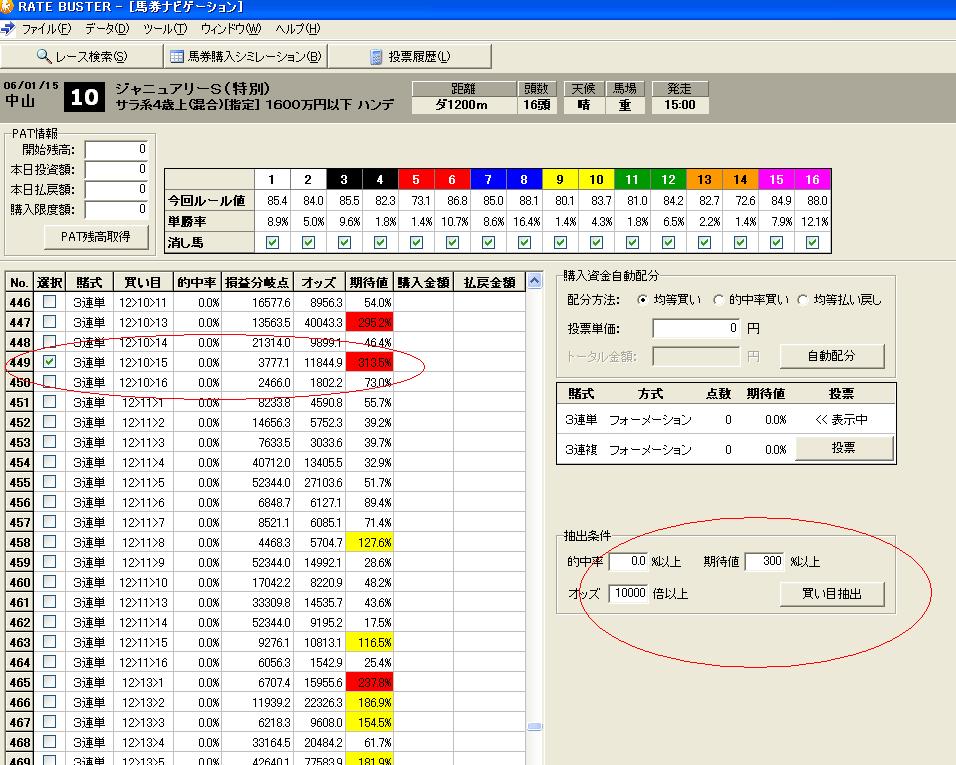Open the データ(D) menu

coord(107,29)
